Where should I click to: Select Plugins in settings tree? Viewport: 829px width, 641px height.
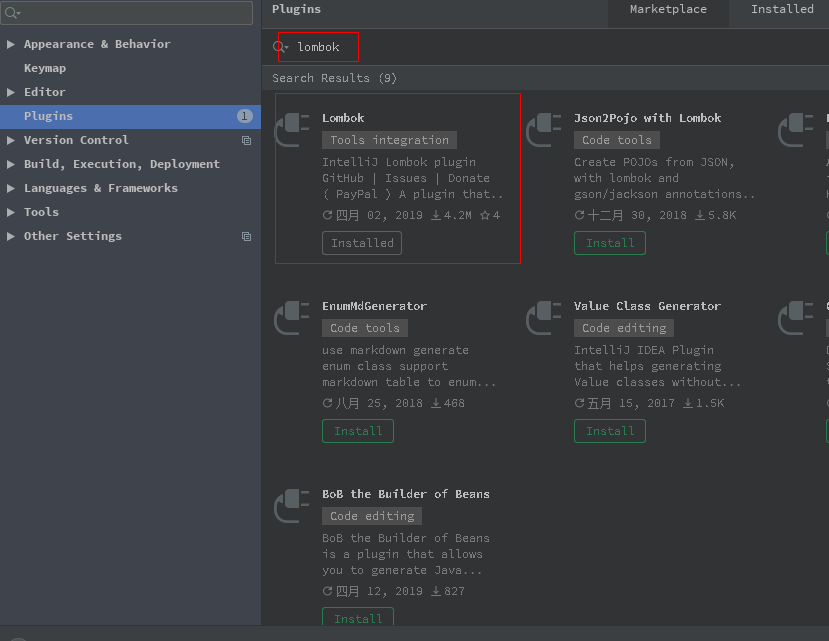pos(130,116)
